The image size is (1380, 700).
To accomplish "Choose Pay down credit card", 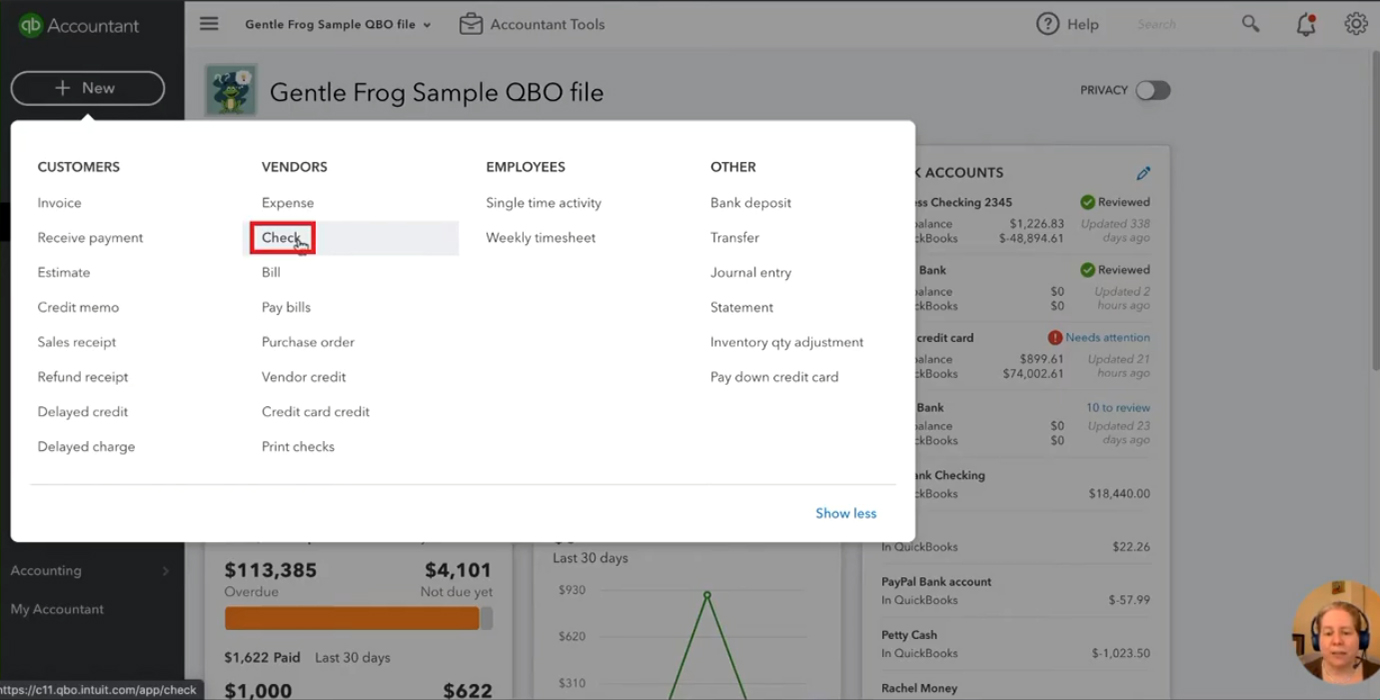I will 775,377.
